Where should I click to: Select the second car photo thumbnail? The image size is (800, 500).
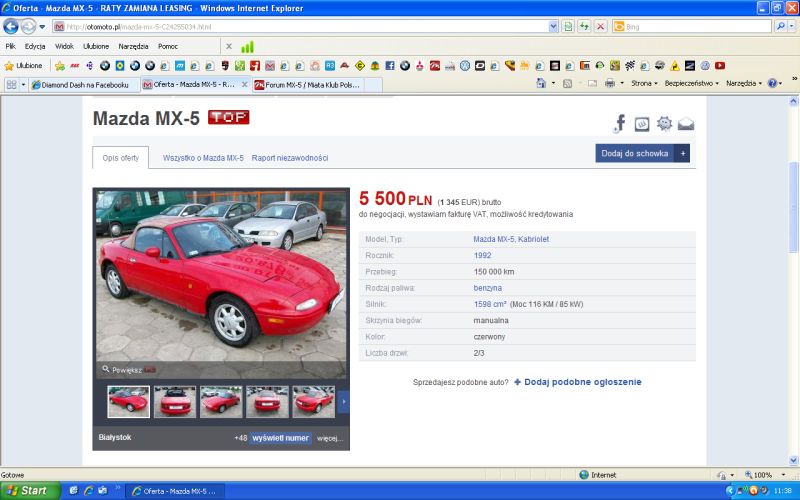coord(174,402)
